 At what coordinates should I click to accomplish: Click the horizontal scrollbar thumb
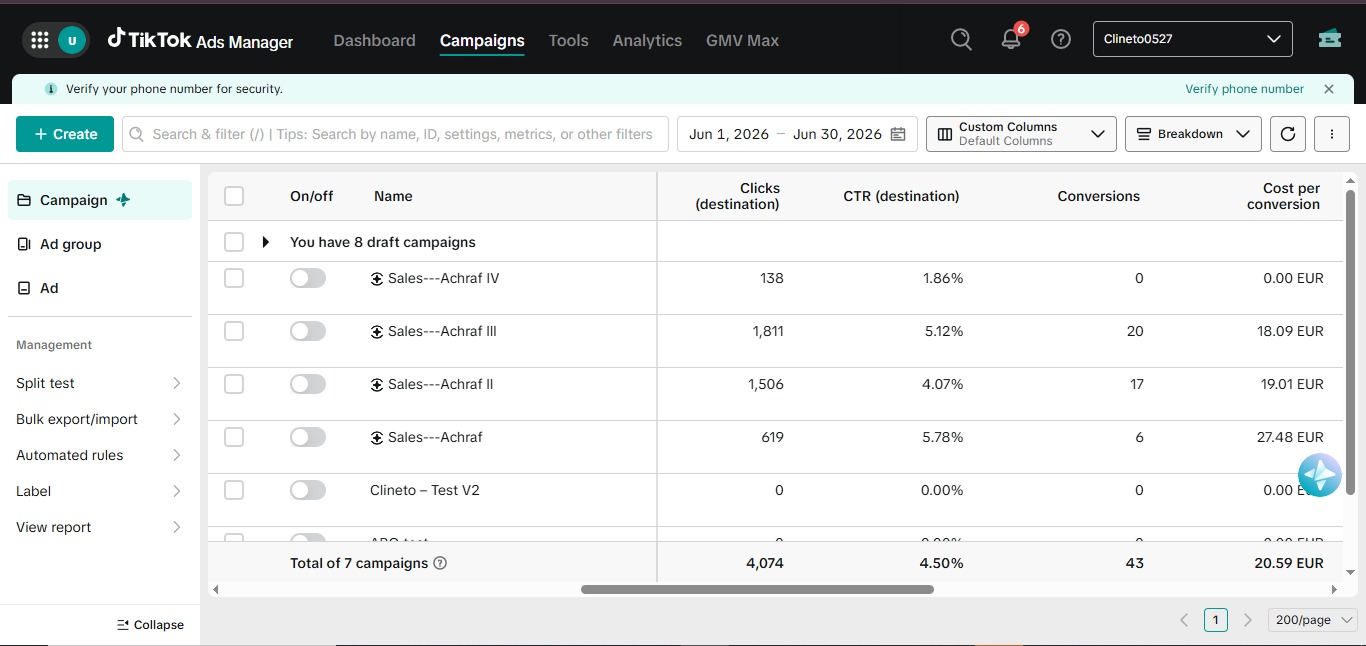point(757,590)
